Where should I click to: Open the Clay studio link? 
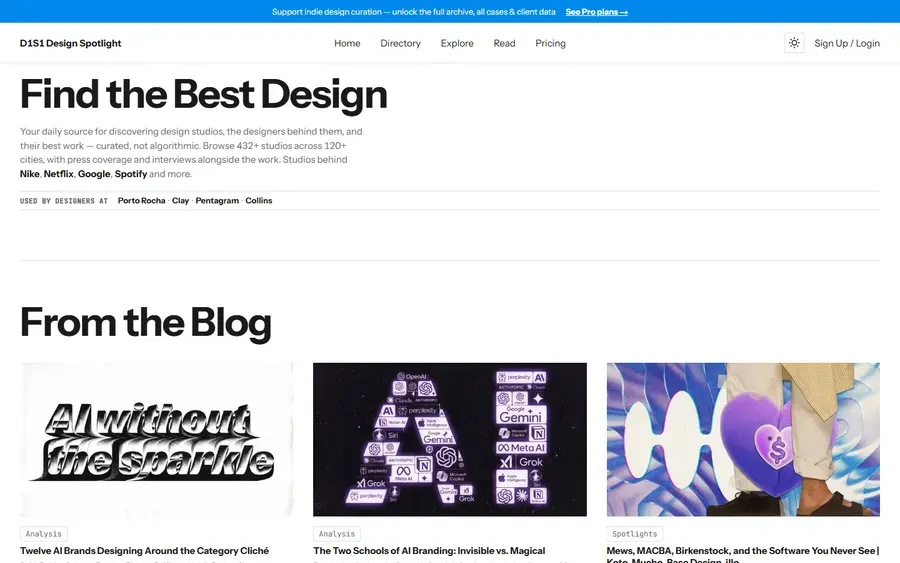[x=180, y=200]
